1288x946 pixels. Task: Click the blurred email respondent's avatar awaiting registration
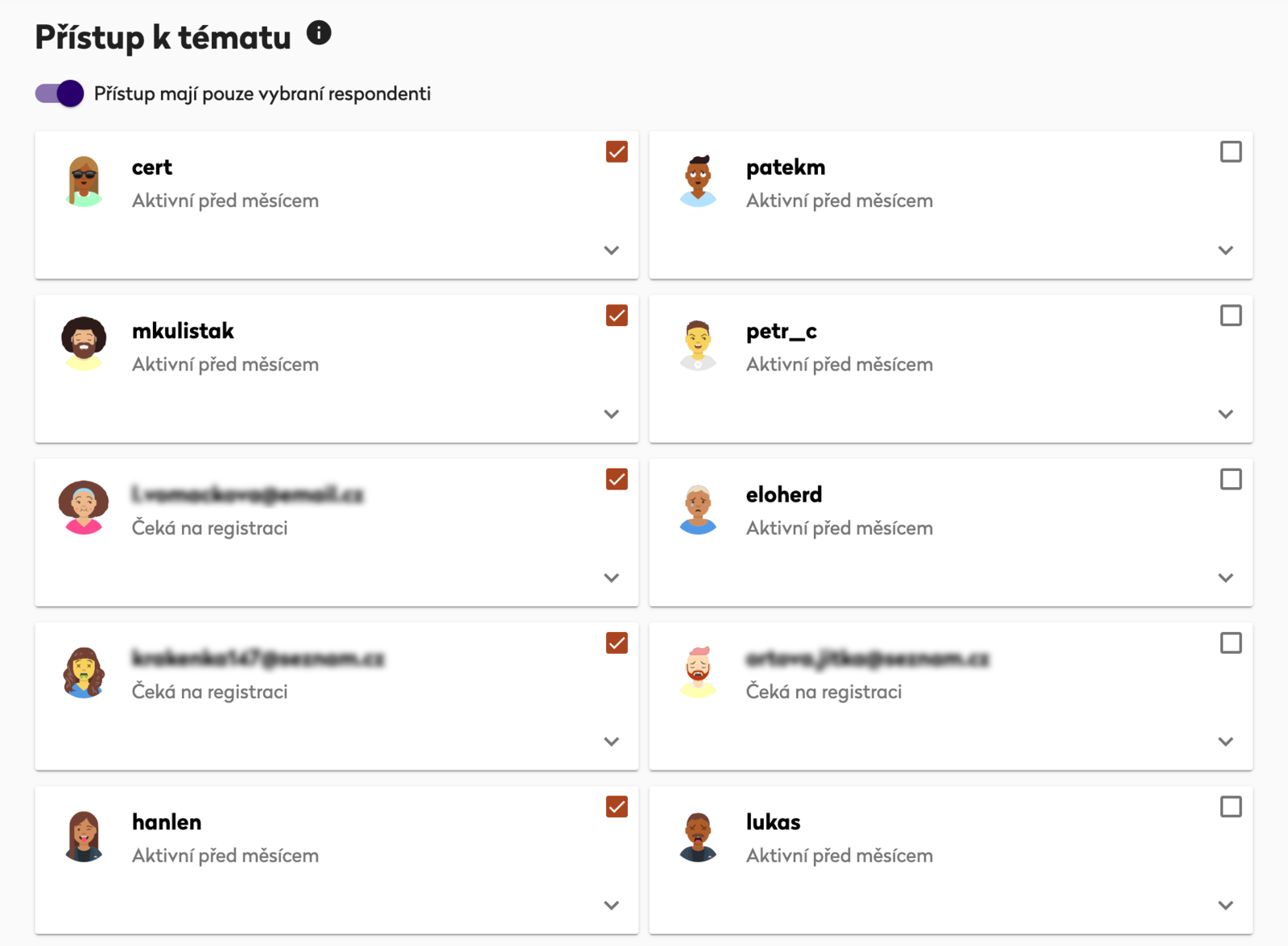coord(84,508)
